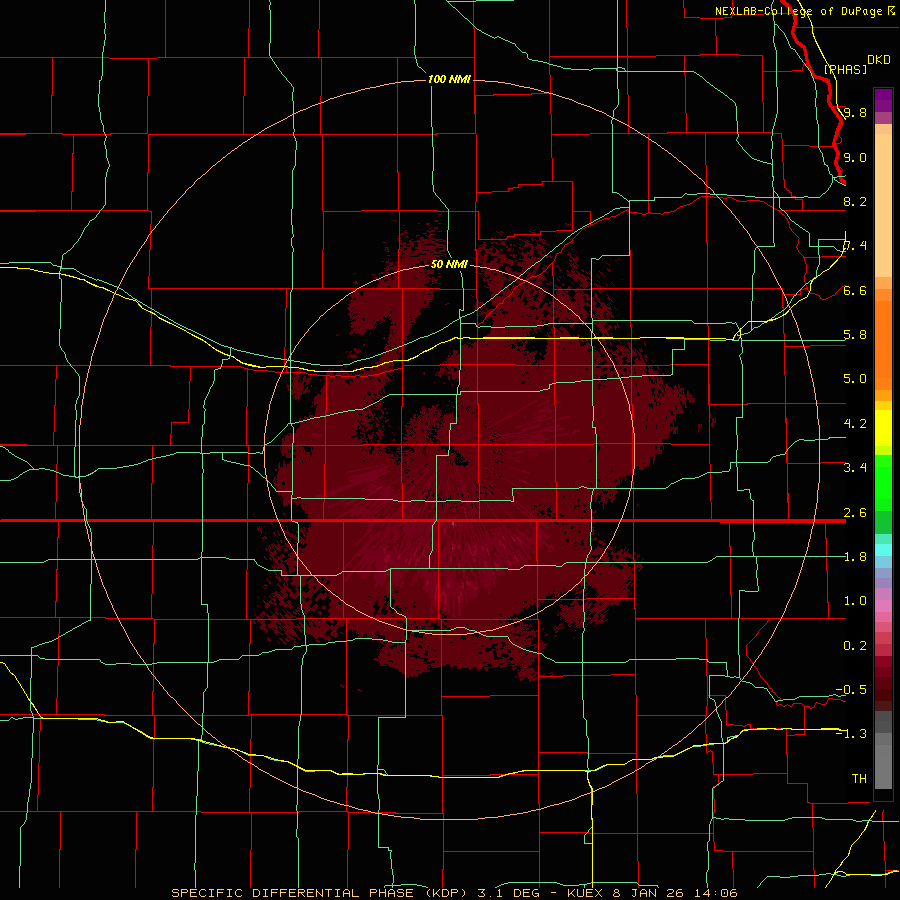Click the 1.8 value on the KDP scale

point(855,557)
